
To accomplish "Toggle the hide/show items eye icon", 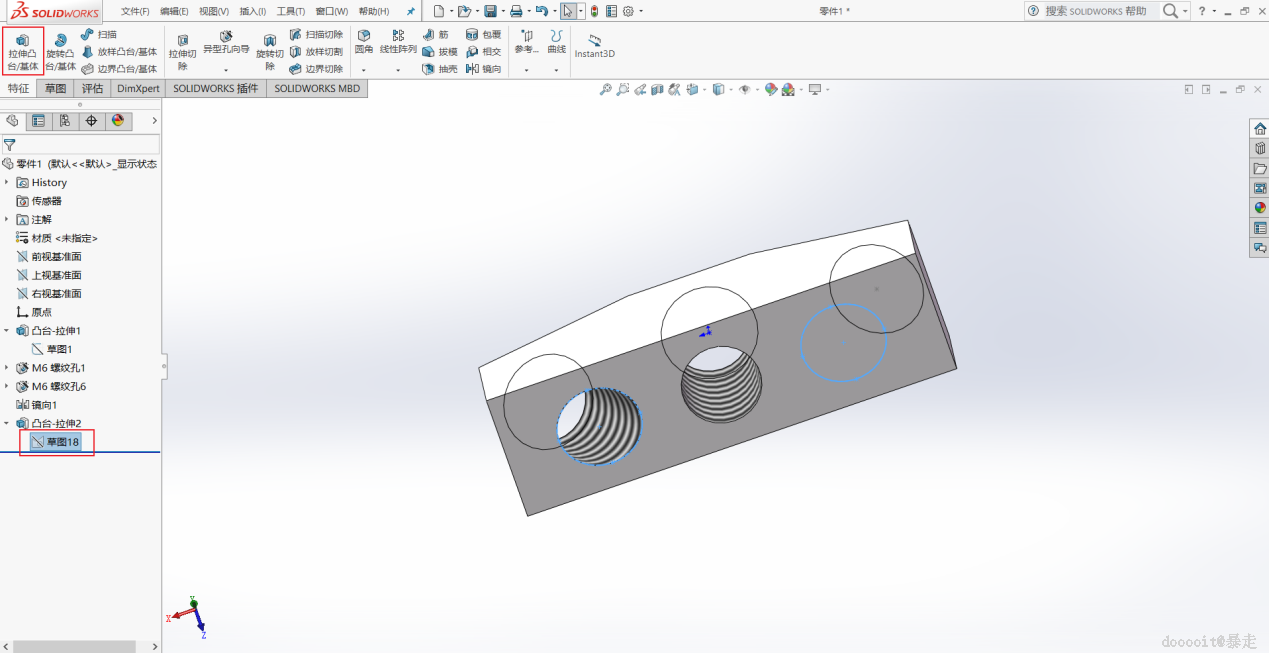I will click(x=744, y=90).
